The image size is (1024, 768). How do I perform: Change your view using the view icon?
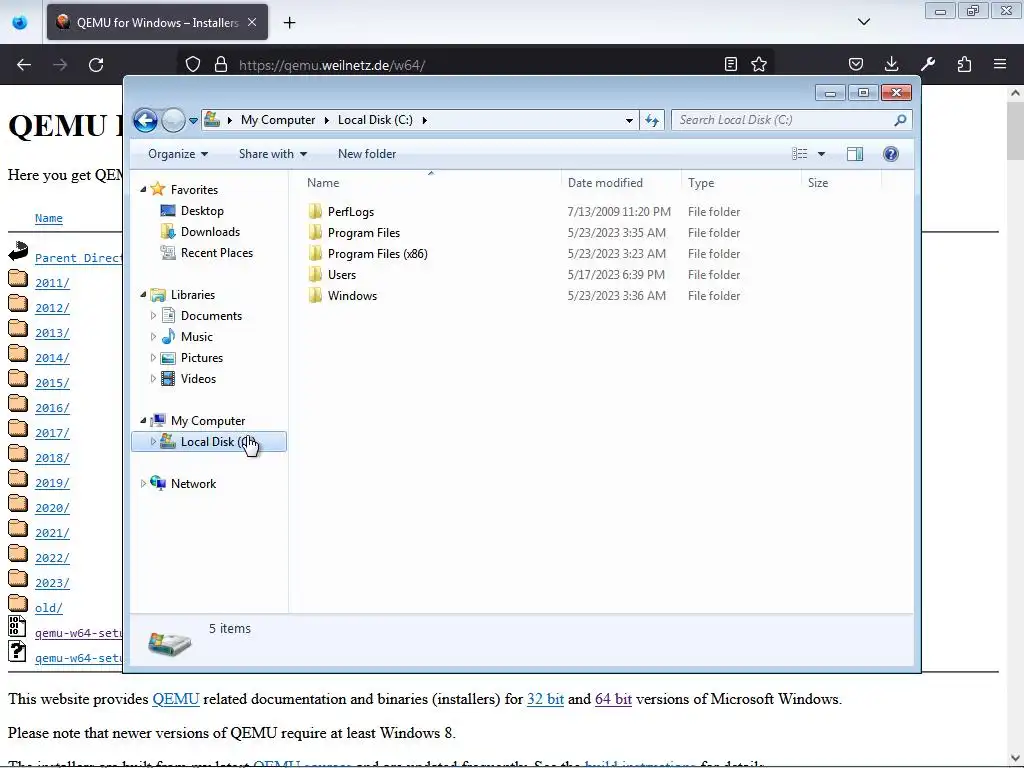(799, 154)
